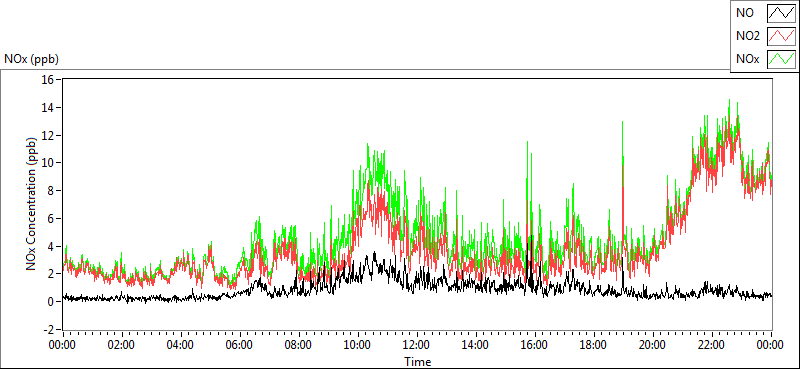Click the 20:00 time axis label
This screenshot has height=369, width=800.
point(654,345)
